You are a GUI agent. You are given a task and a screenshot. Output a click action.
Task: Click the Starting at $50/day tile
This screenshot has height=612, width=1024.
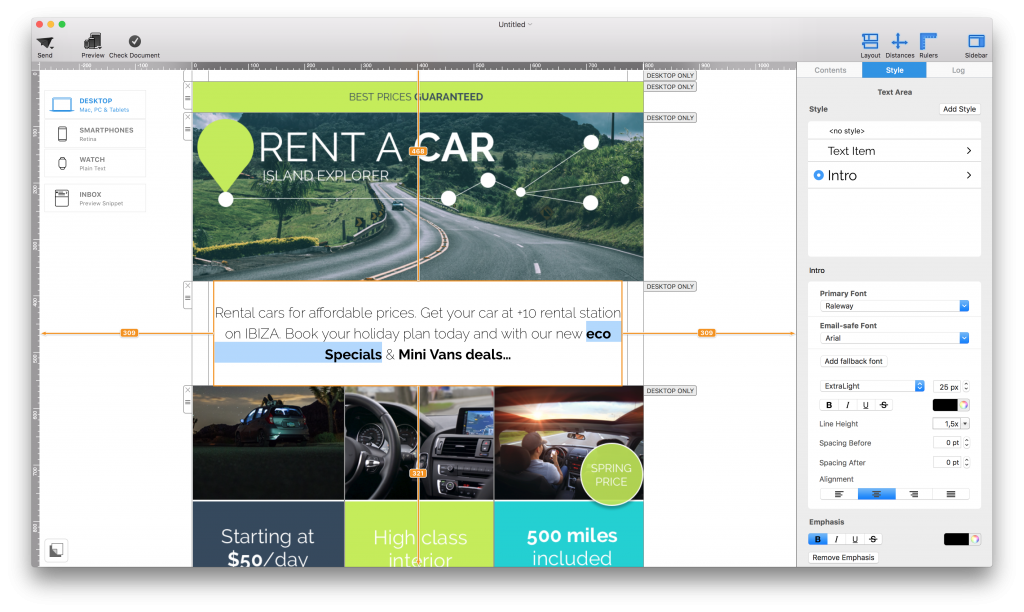[268, 534]
